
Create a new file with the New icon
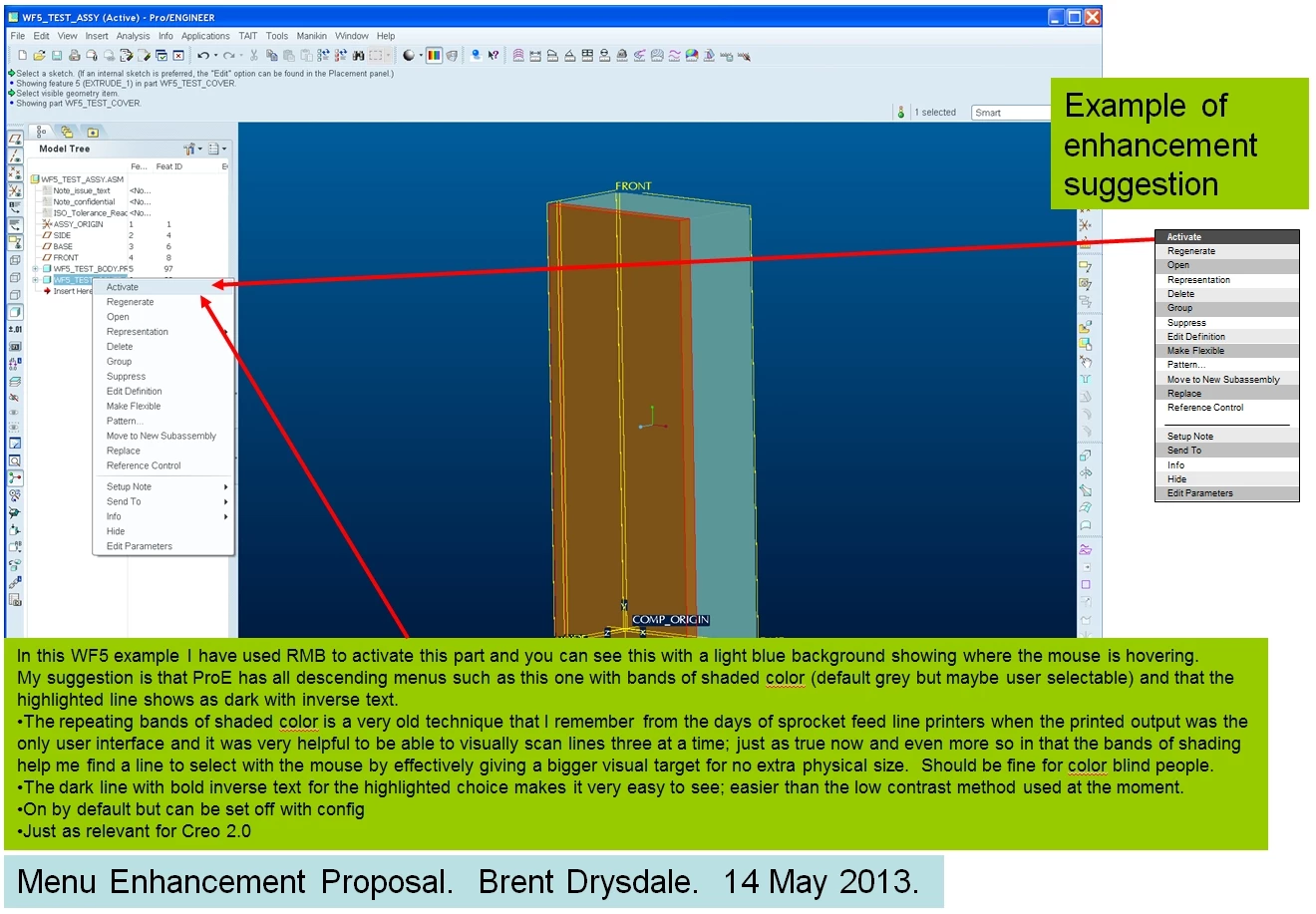pyautogui.click(x=23, y=56)
